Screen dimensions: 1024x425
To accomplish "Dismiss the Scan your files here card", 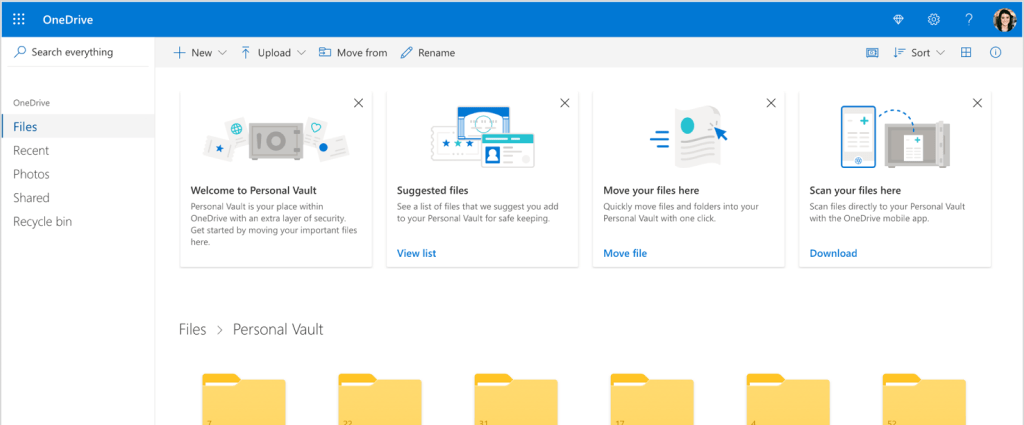I will [978, 102].
